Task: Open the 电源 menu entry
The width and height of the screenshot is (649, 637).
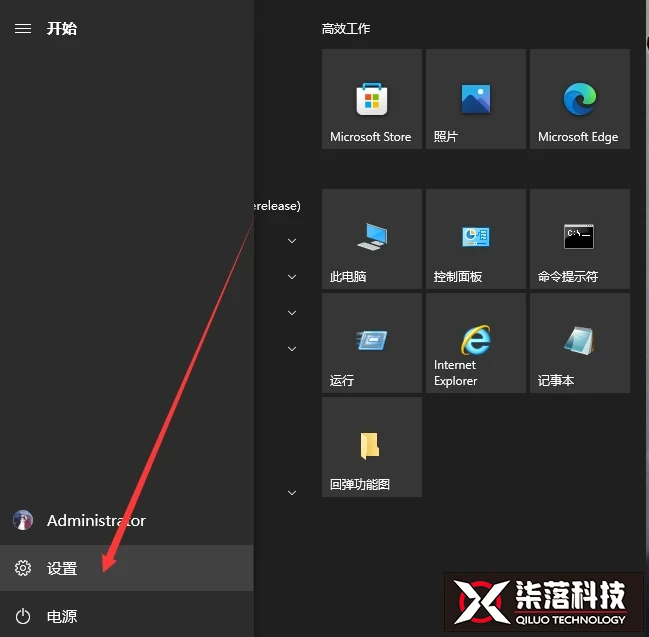Action: [127, 616]
